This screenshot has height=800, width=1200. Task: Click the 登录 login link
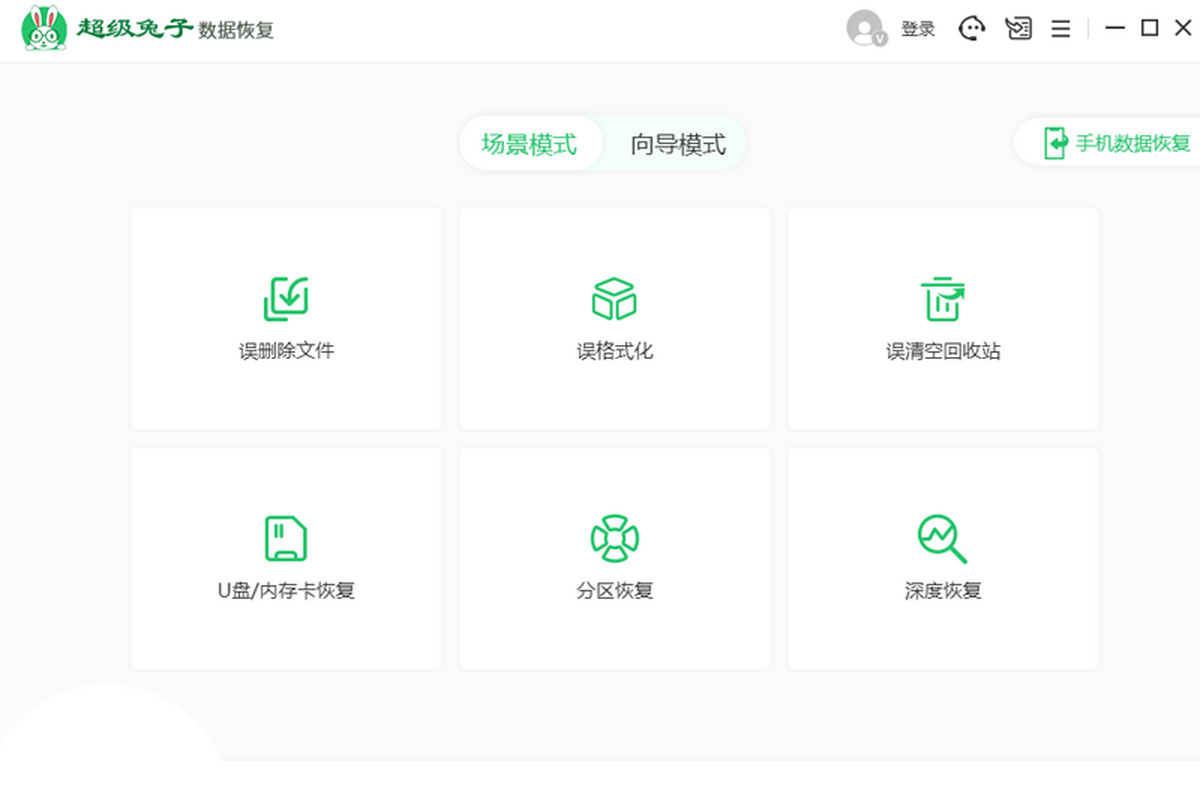[x=919, y=28]
